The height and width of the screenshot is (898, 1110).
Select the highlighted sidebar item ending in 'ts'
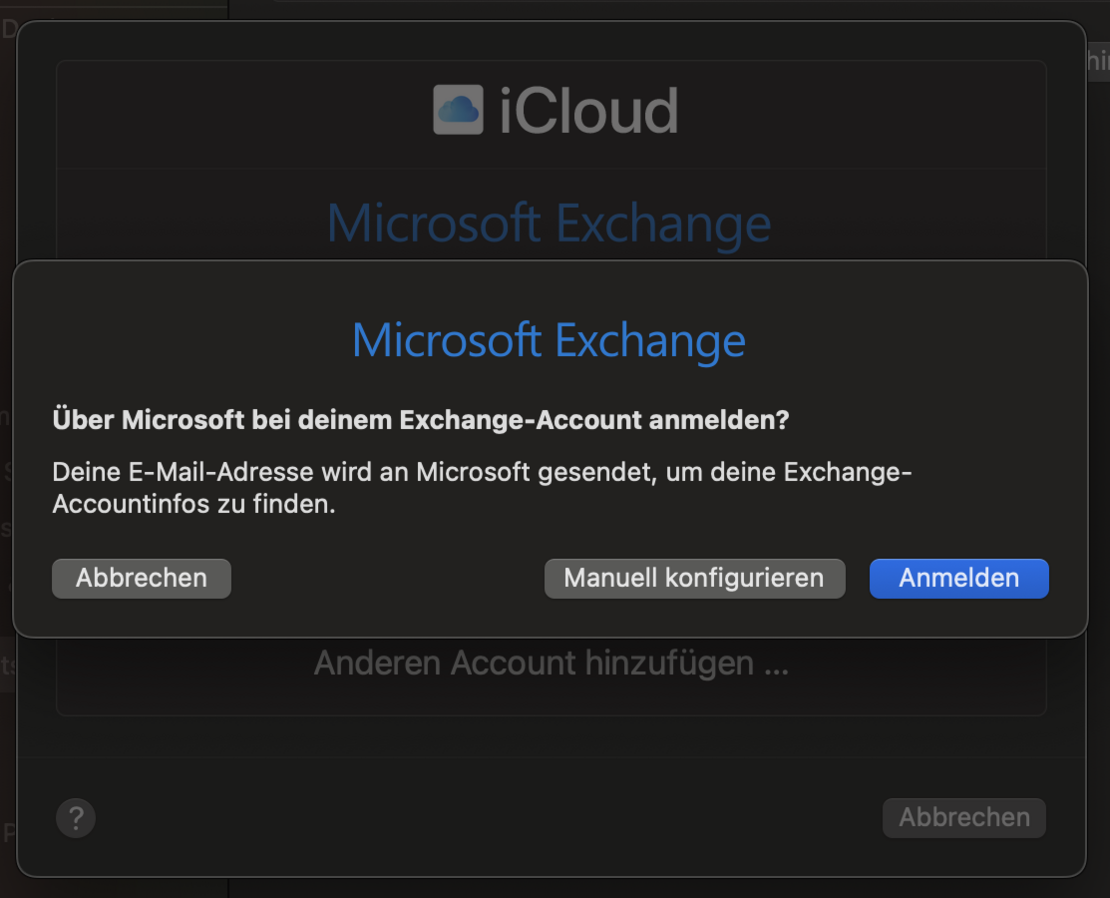[7, 664]
